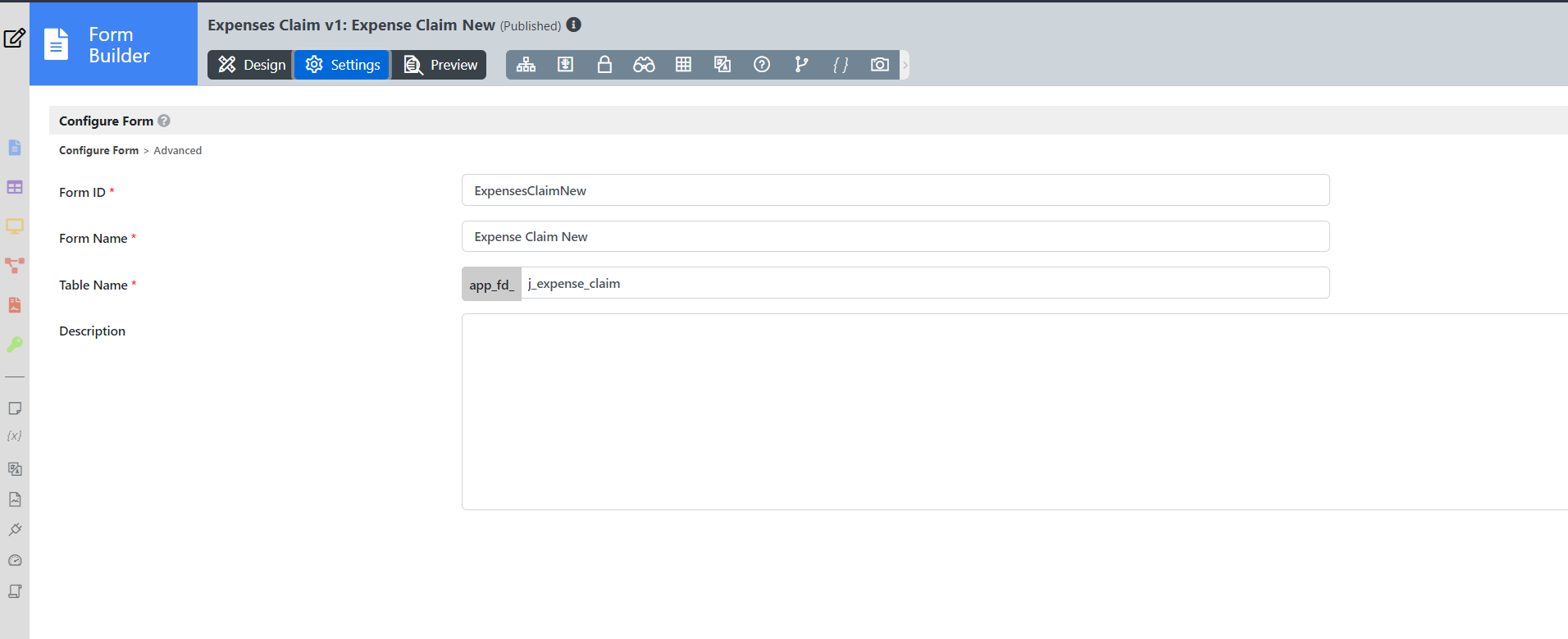Viewport: 1568px width, 639px height.
Task: Click the red-orange document sidebar icon
Action: (15, 305)
